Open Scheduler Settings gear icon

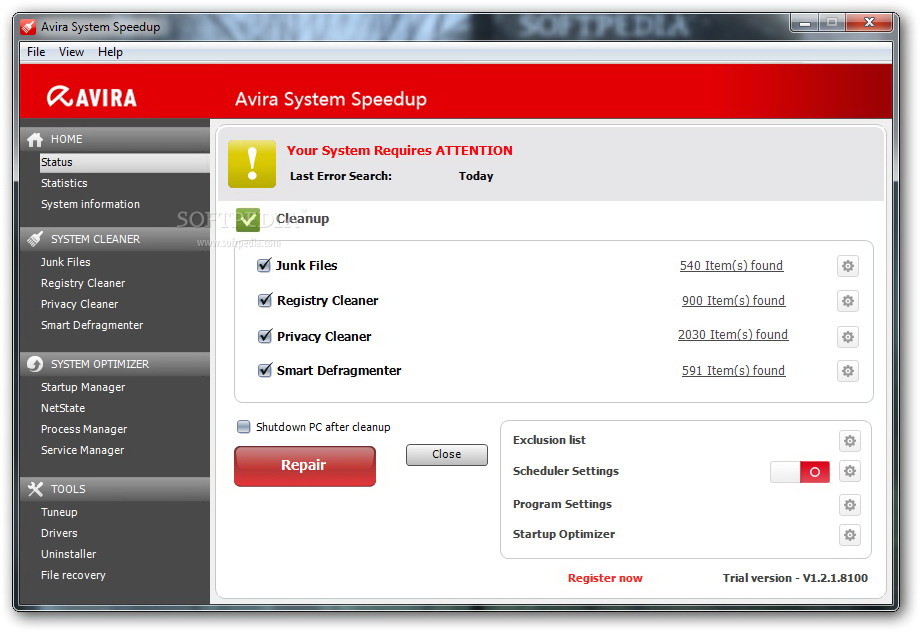pyautogui.click(x=850, y=471)
